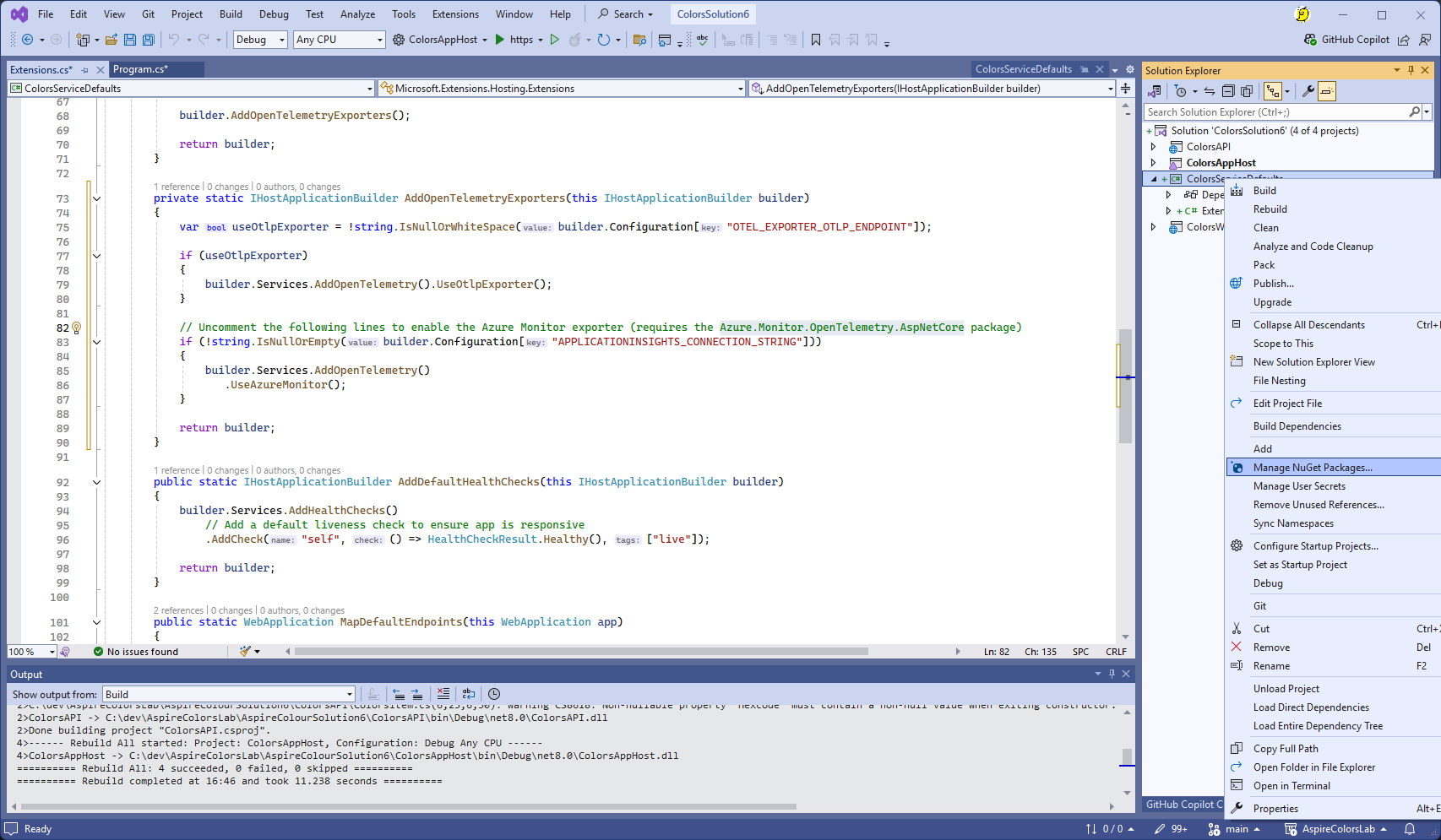
Task: Click the main branch name in the status bar
Action: click(1237, 829)
